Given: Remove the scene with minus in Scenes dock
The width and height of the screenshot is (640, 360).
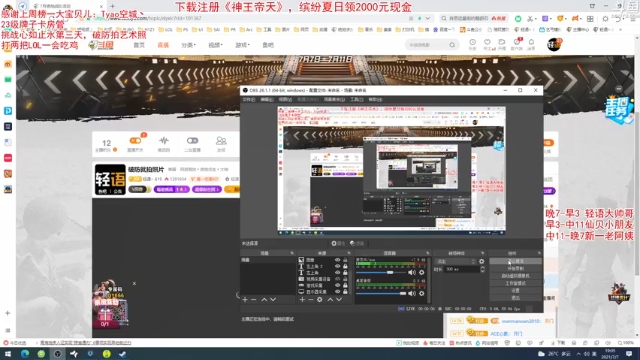Looking at the screenshot, I should (x=253, y=300).
